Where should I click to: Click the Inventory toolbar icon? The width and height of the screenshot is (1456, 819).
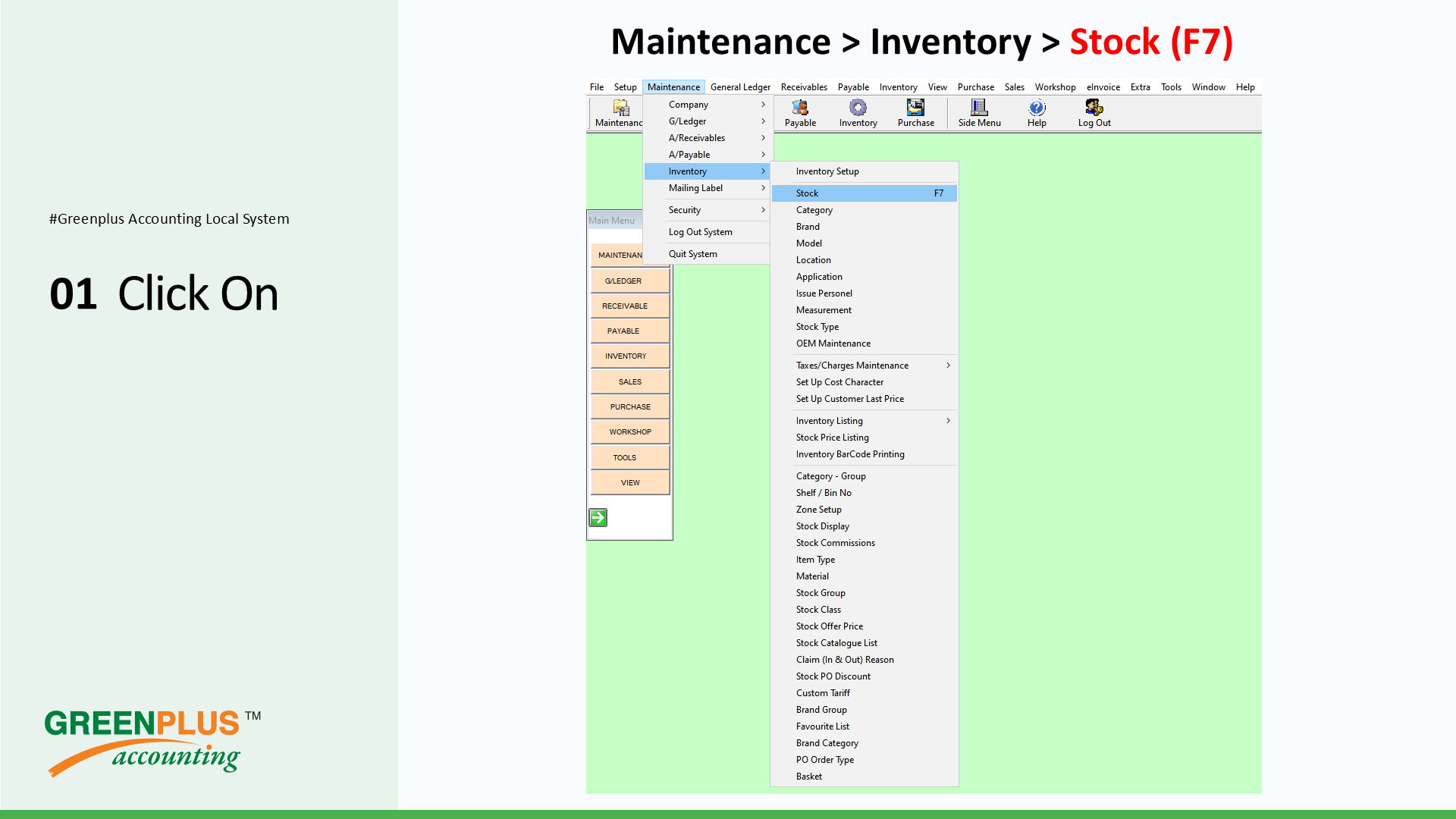858,114
